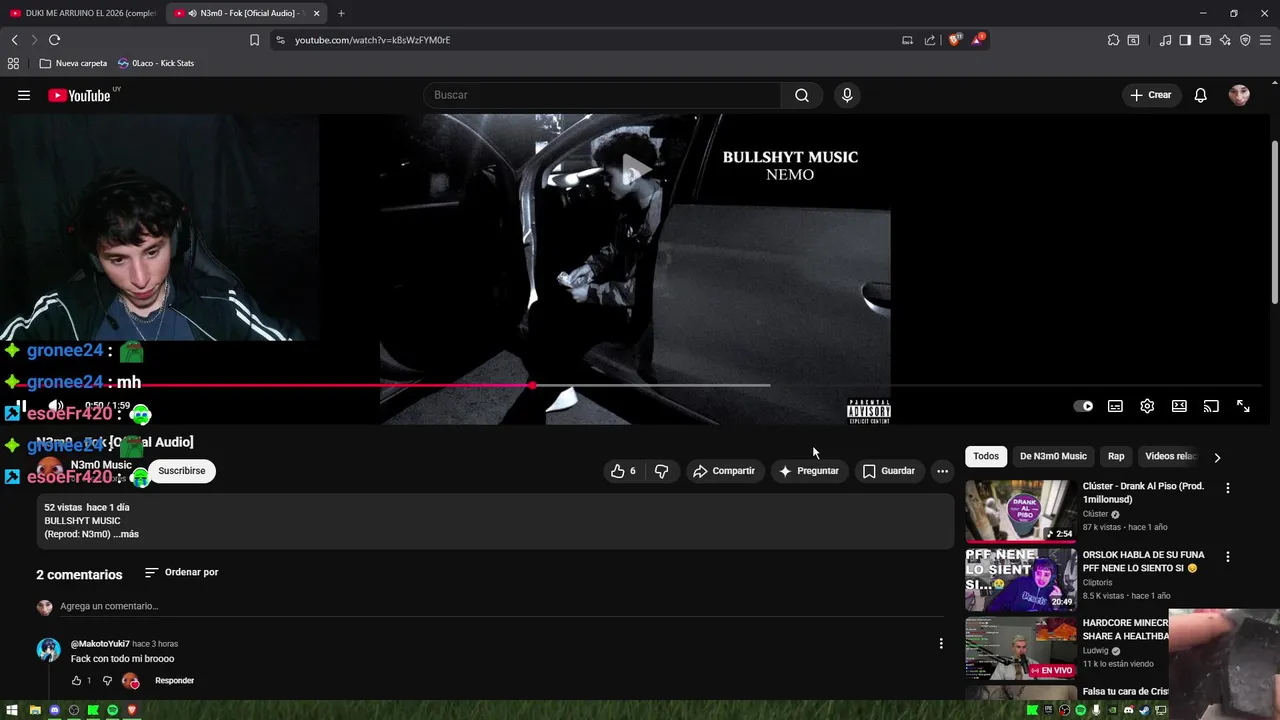Reply to MakotoYuki7 via Responder

pyautogui.click(x=174, y=681)
